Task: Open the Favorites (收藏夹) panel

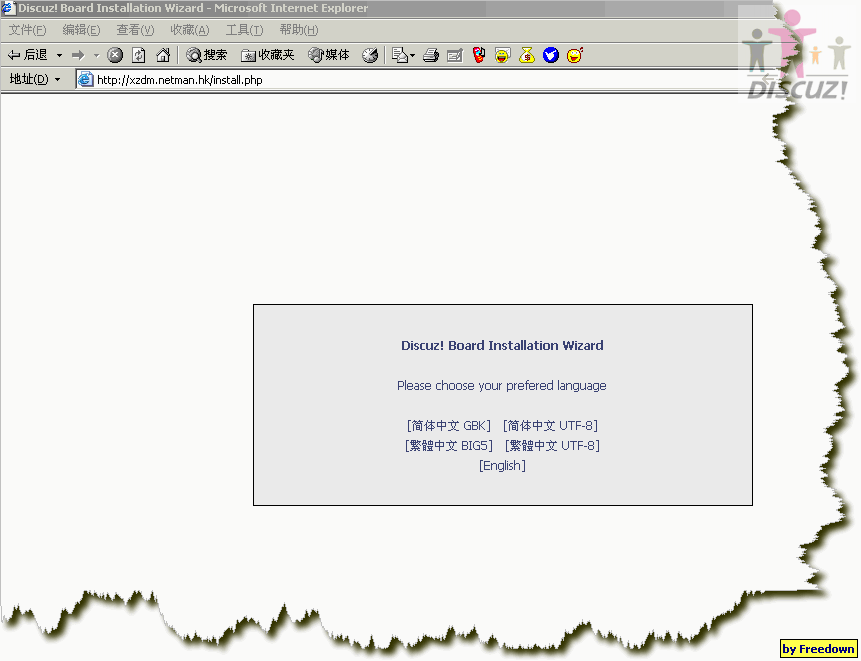Action: tap(268, 55)
